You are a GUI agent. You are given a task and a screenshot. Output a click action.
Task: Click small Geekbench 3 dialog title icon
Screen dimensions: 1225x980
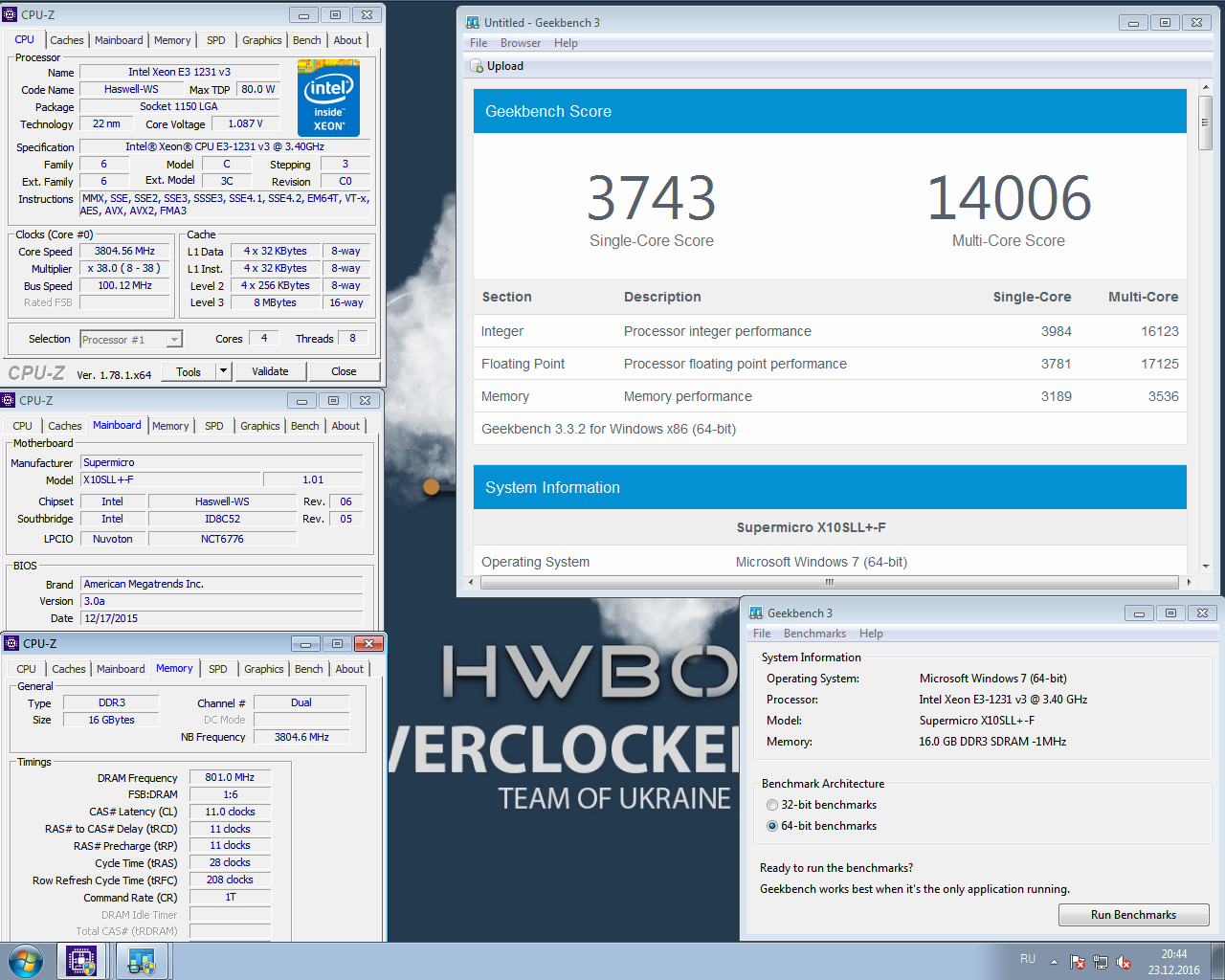(756, 612)
